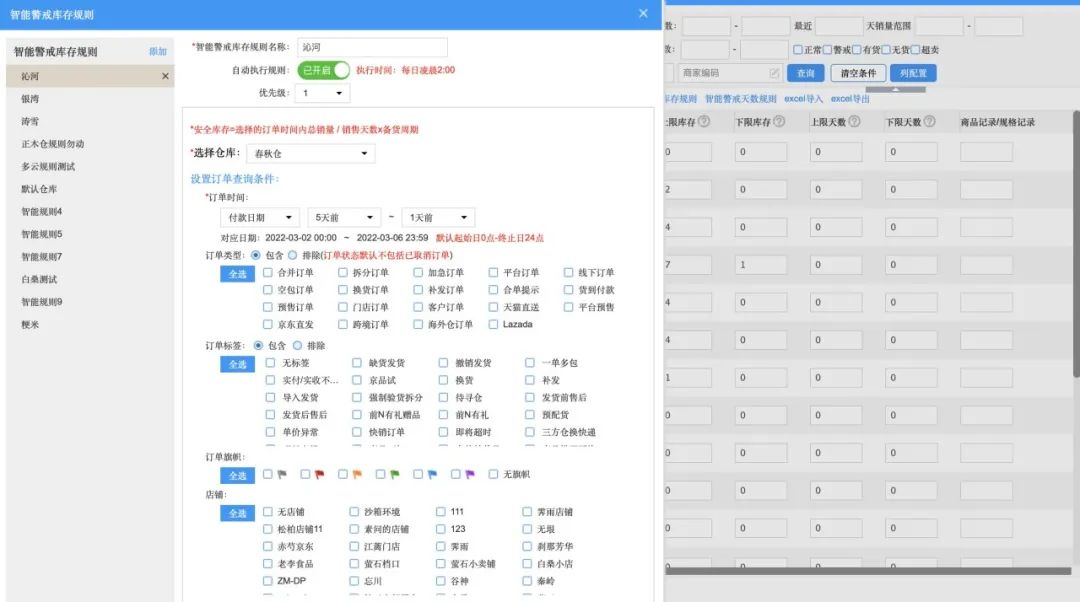Click the gray flag icon
Viewport: 1080px width, 602px height.
pos(282,474)
